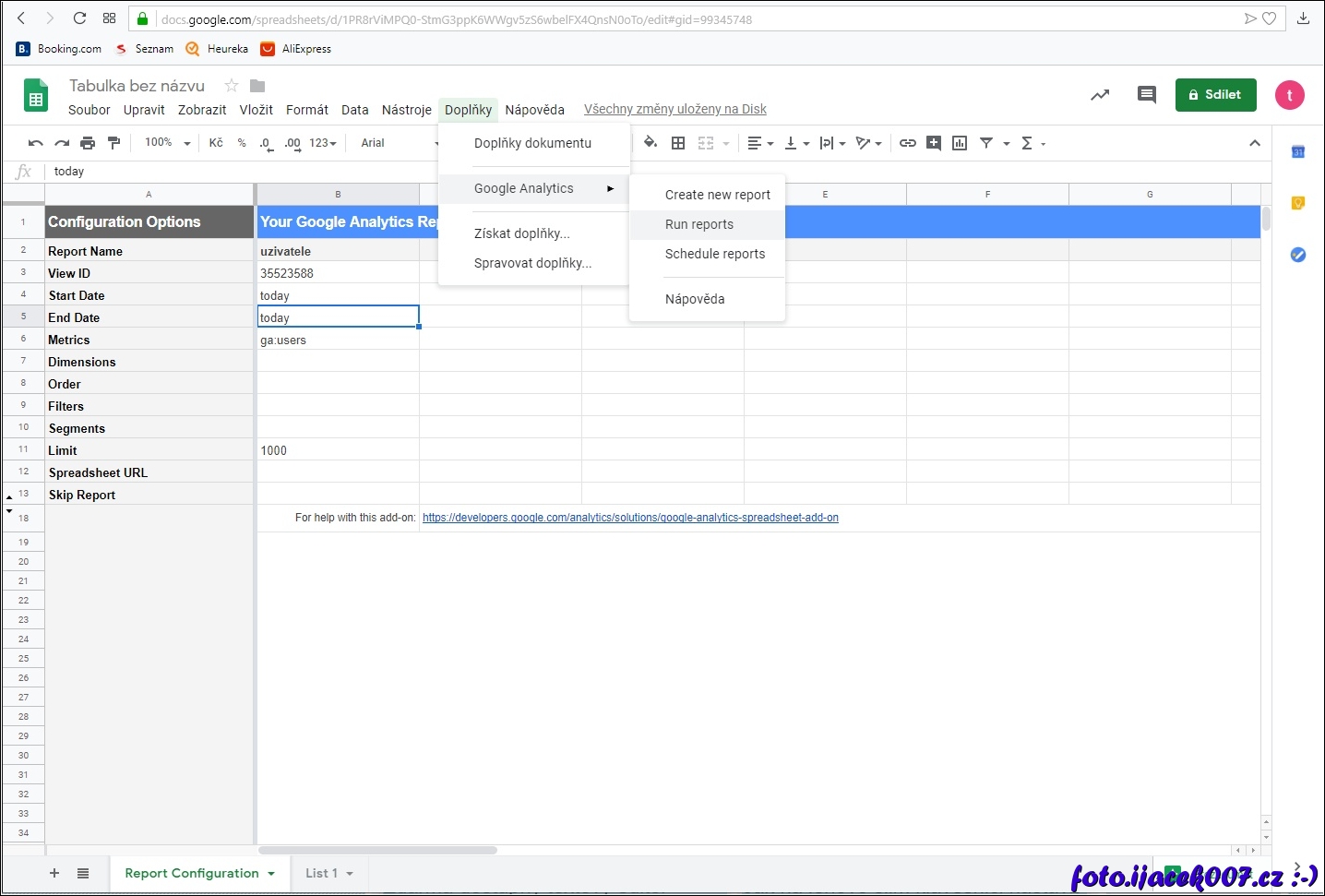The image size is (1325, 896).
Task: Expand Report Configuration tab dropdown arrow
Action: click(x=271, y=874)
